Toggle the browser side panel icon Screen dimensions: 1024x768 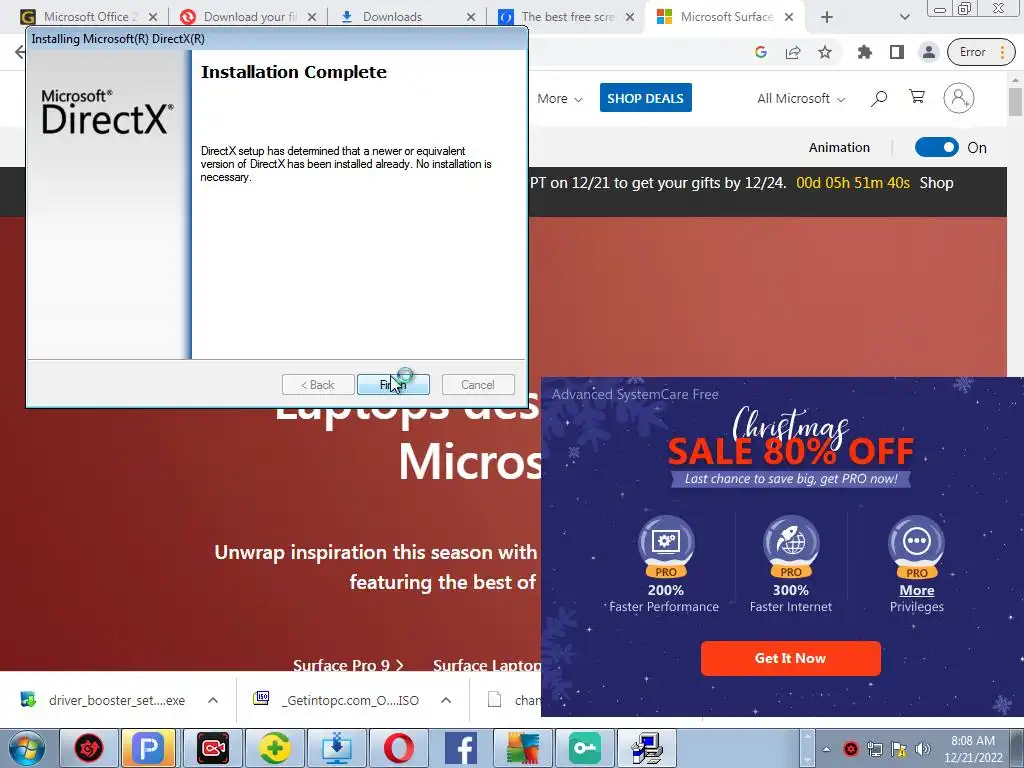pos(897,52)
